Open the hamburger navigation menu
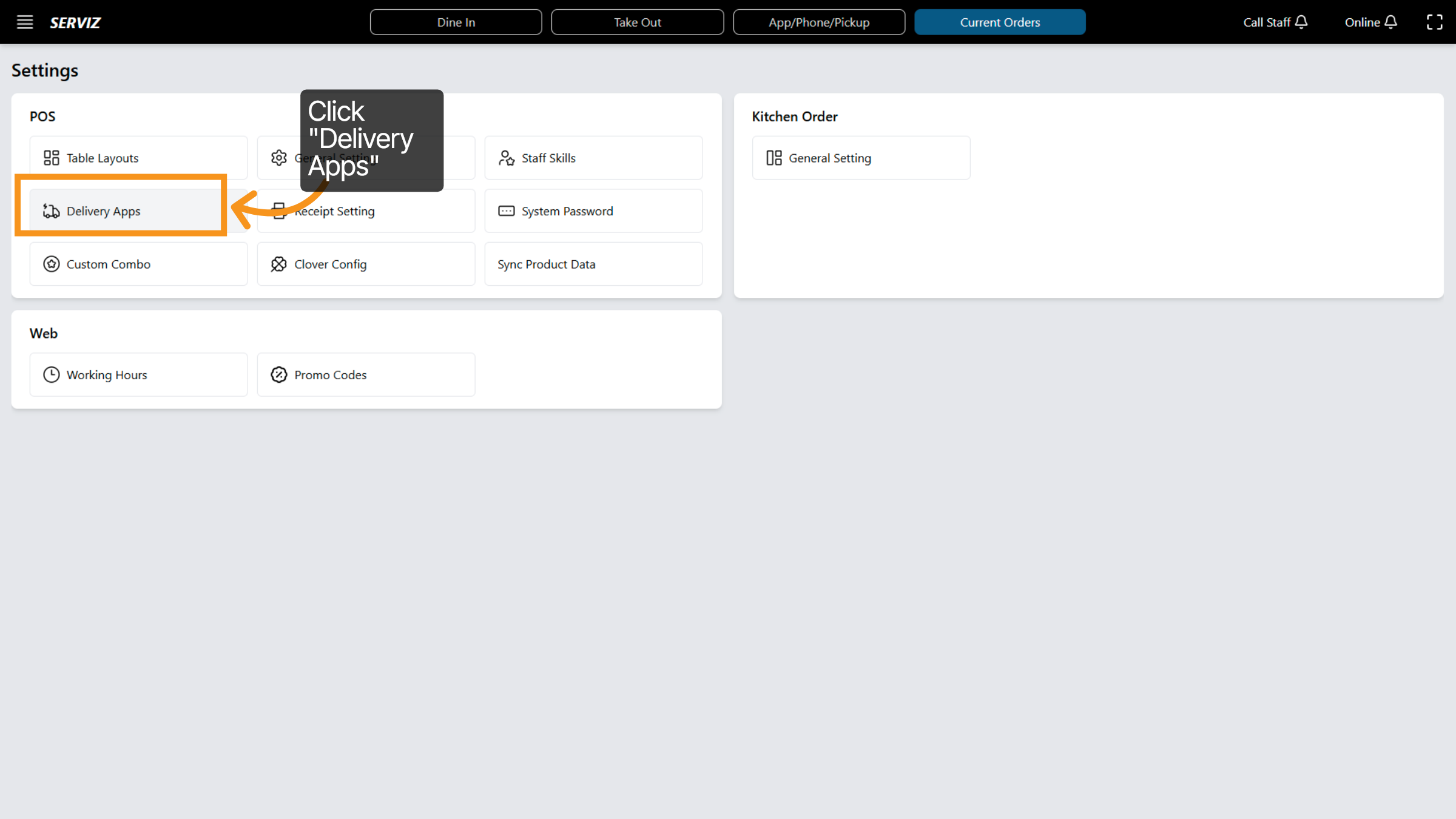This screenshot has width=1456, height=819. click(x=25, y=22)
